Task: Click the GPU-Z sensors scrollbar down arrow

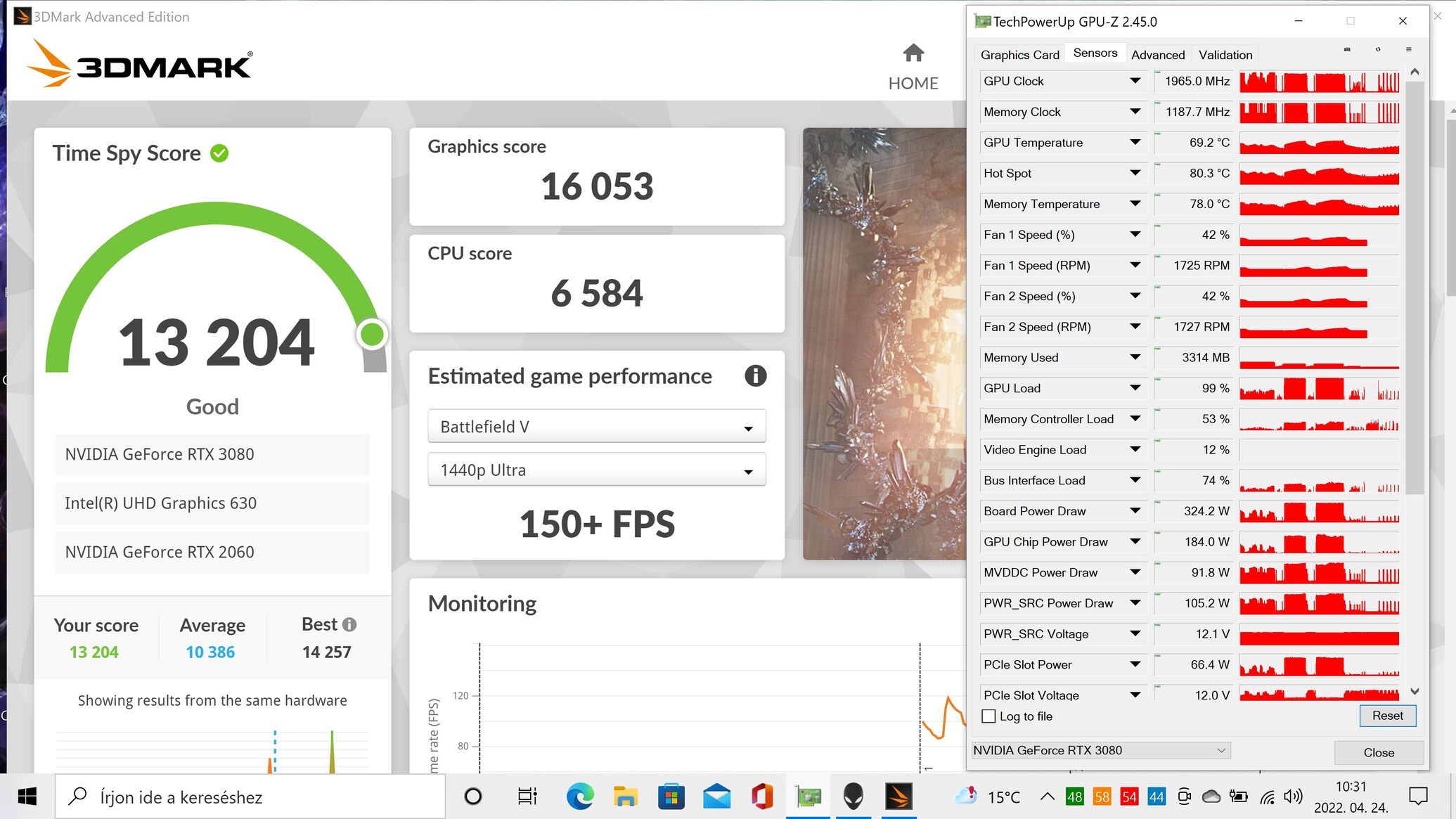Action: [1415, 692]
